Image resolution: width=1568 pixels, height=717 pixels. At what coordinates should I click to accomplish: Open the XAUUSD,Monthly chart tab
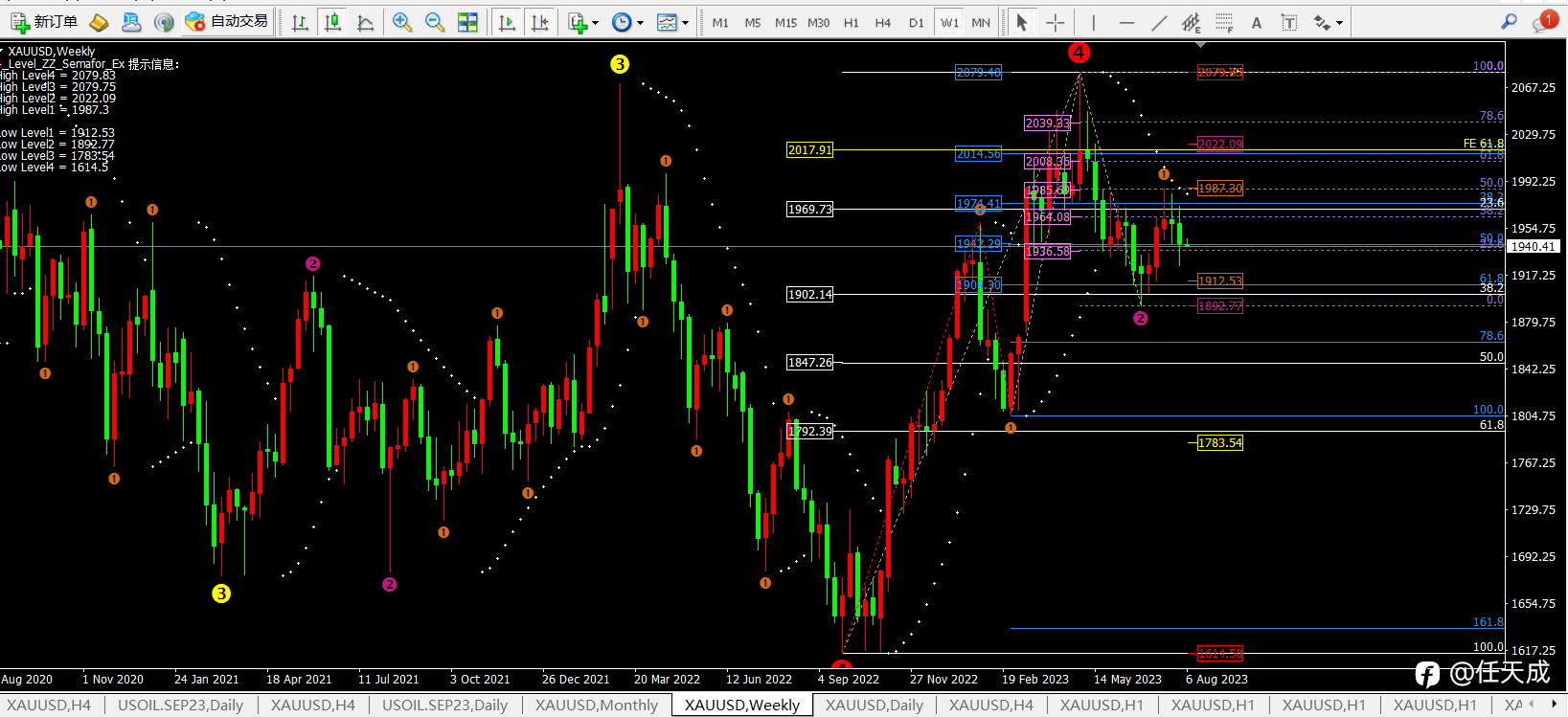pyautogui.click(x=597, y=706)
